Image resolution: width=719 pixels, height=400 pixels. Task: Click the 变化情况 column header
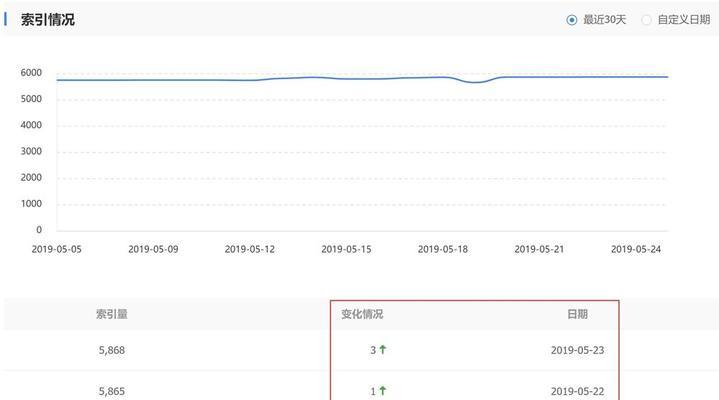362,314
